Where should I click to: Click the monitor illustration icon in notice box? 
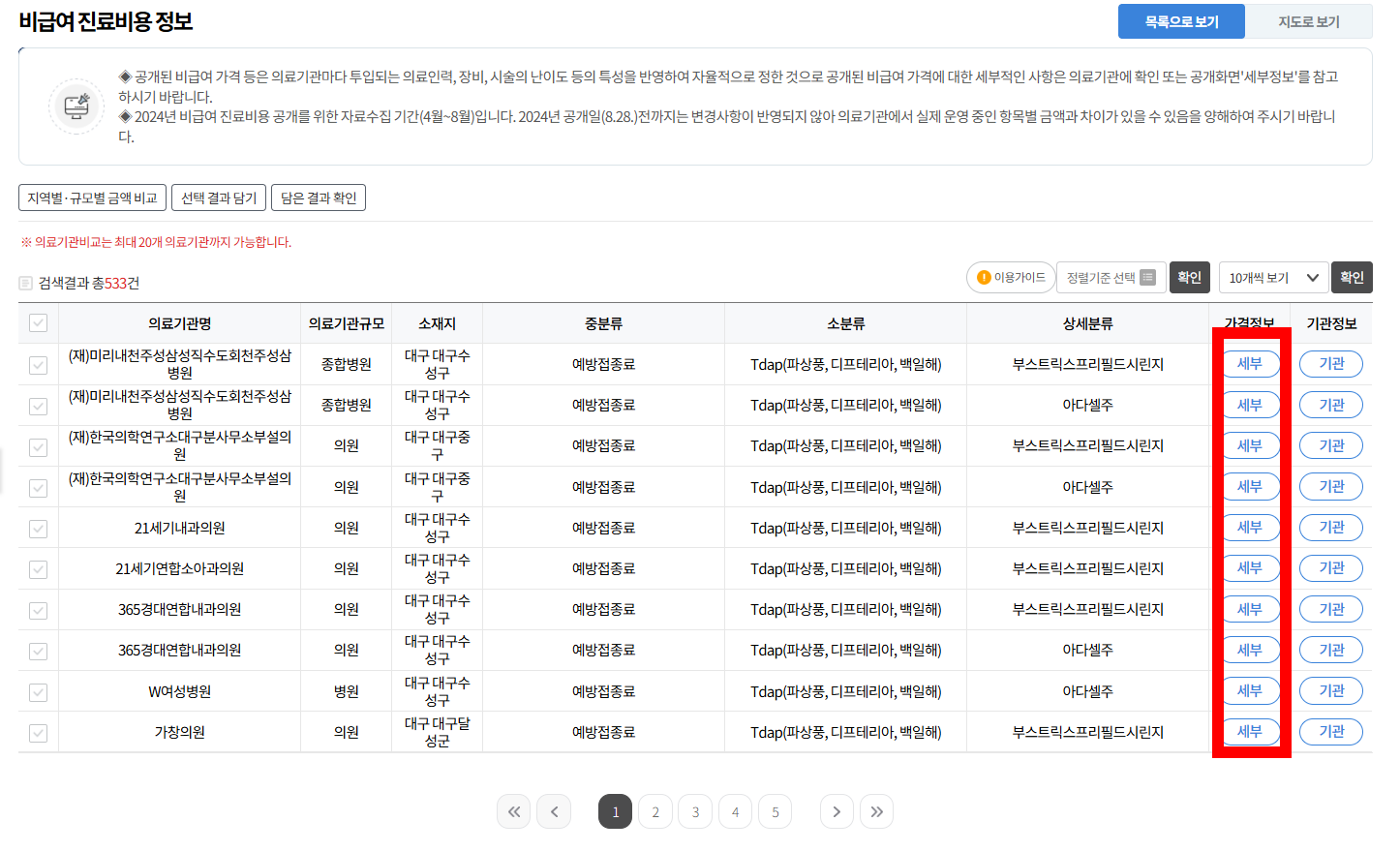click(76, 106)
